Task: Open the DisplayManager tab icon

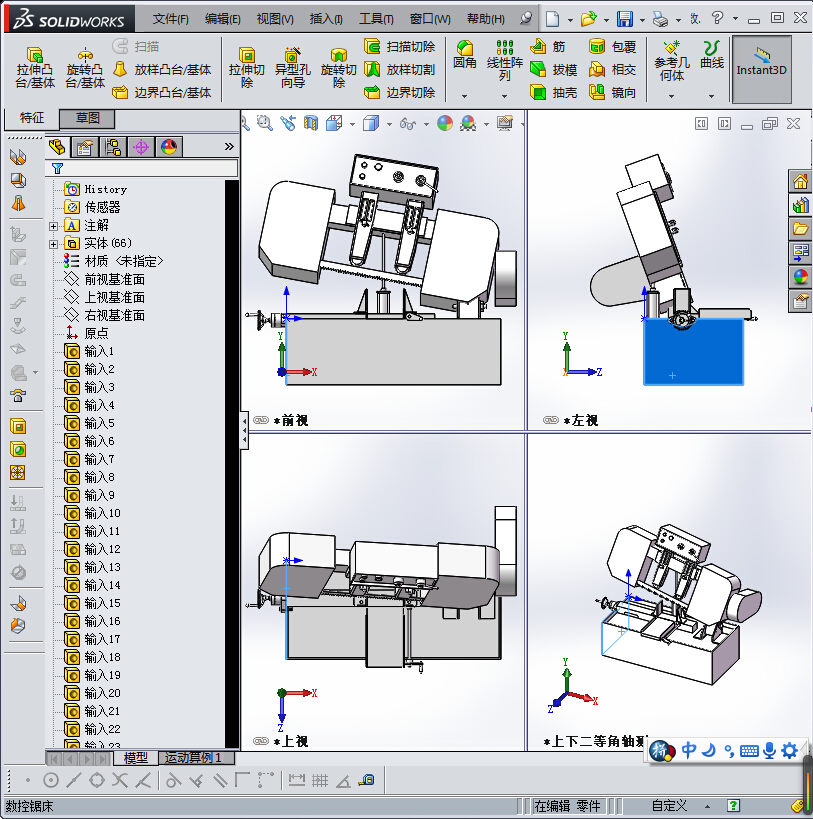Action: (169, 147)
